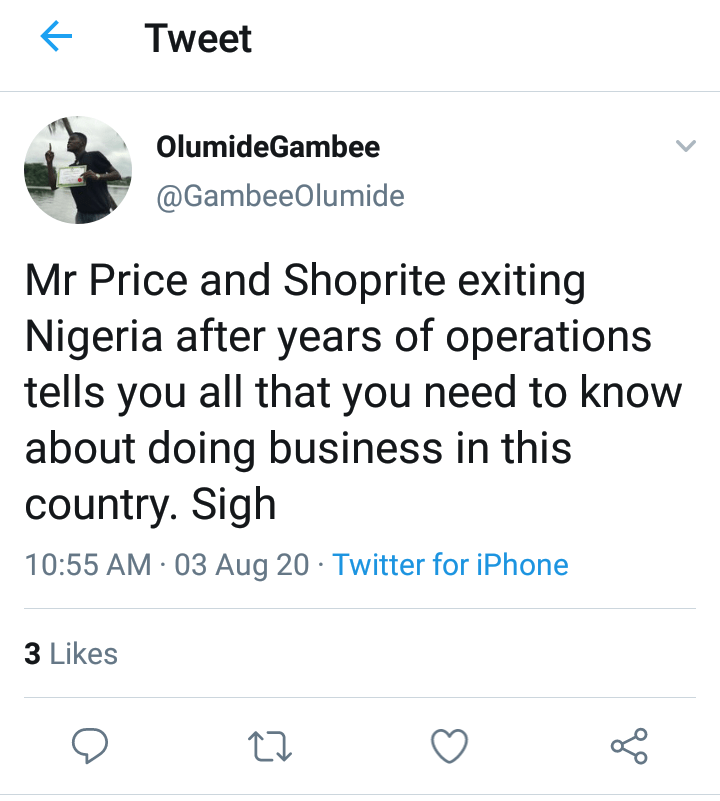
Task: Click the words Mr Price in the tweet
Action: pyautogui.click(x=107, y=282)
